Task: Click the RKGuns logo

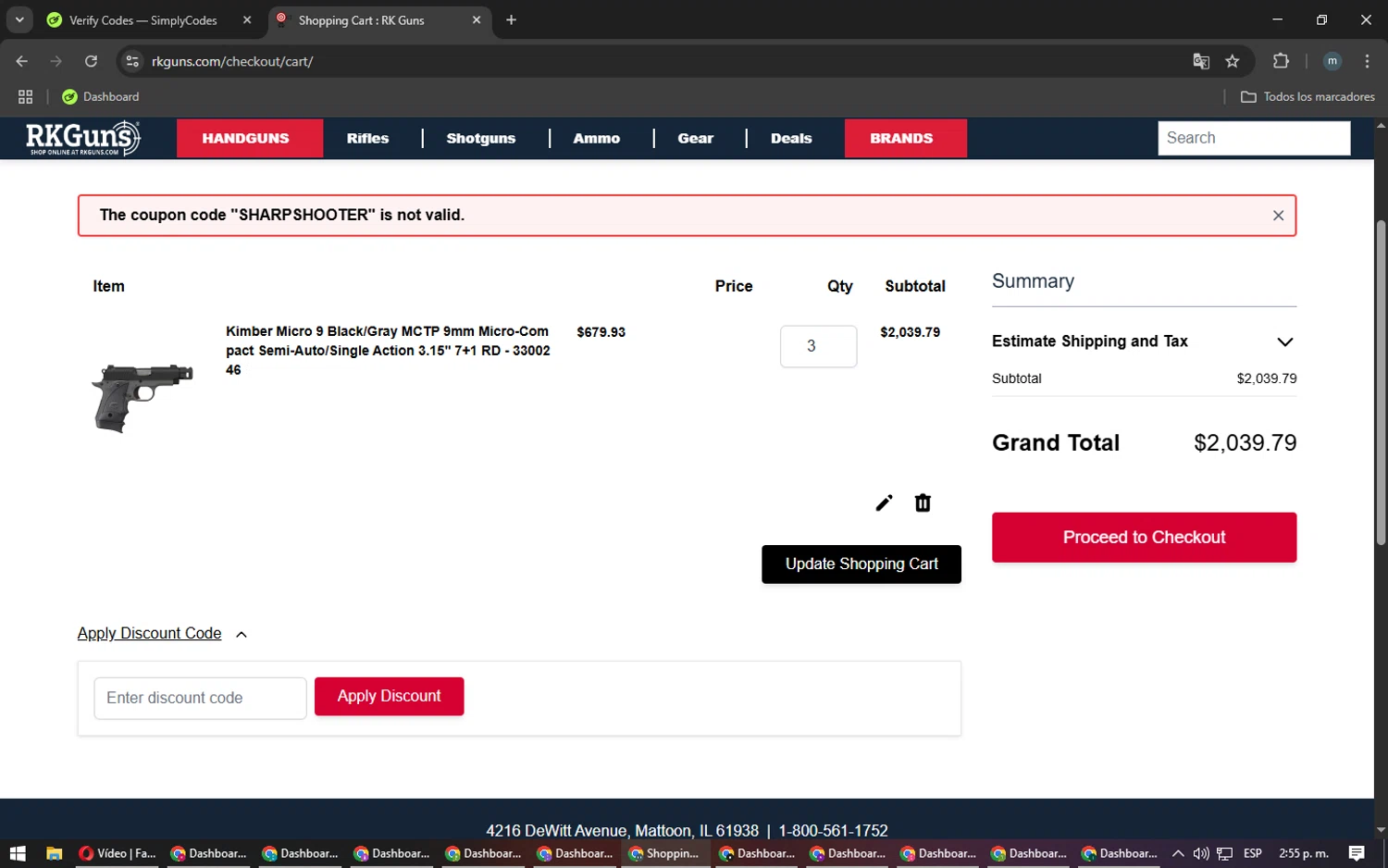Action: point(83,138)
